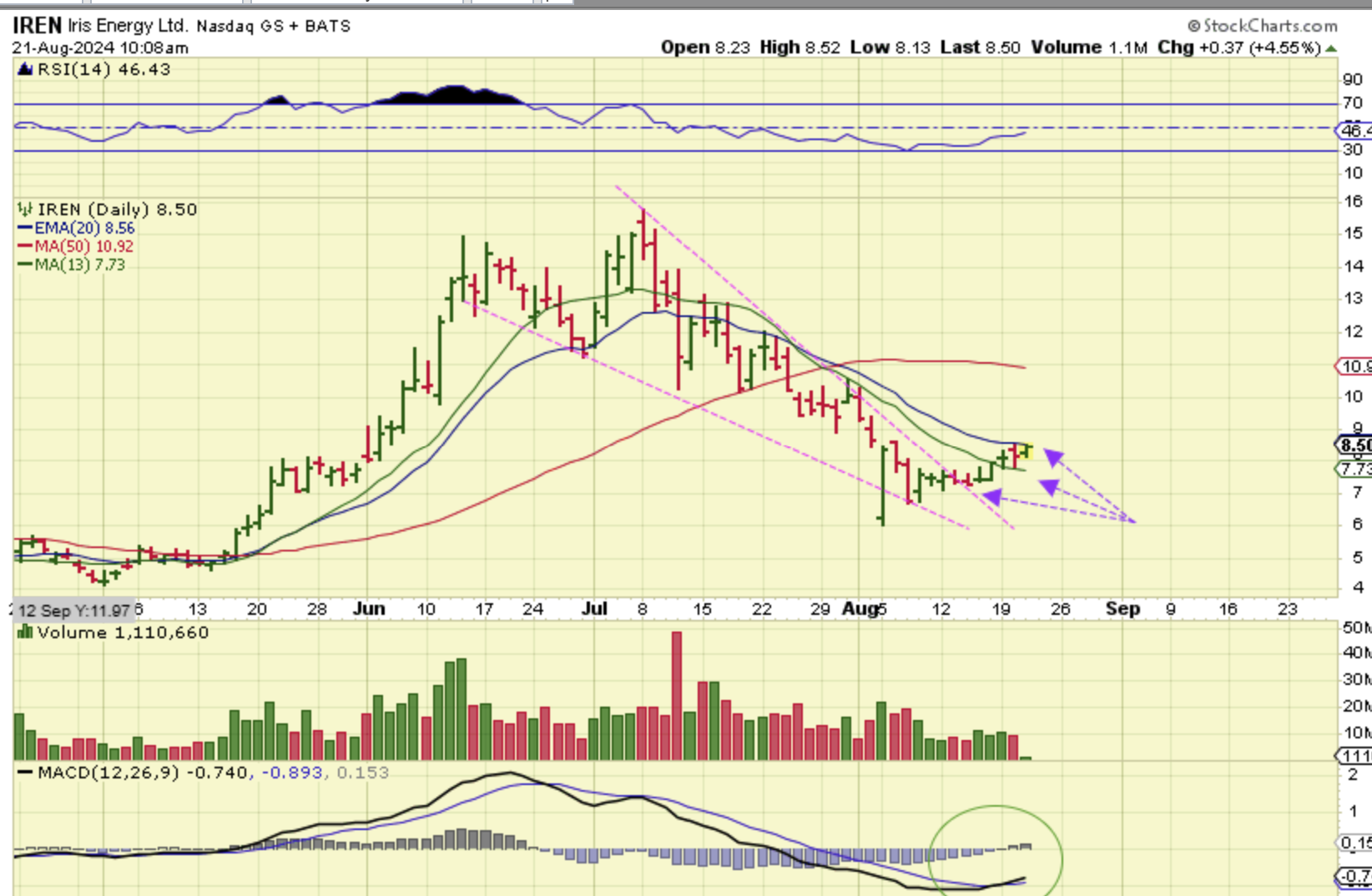Select the company name Iris Energy Ltd.

coord(128,26)
